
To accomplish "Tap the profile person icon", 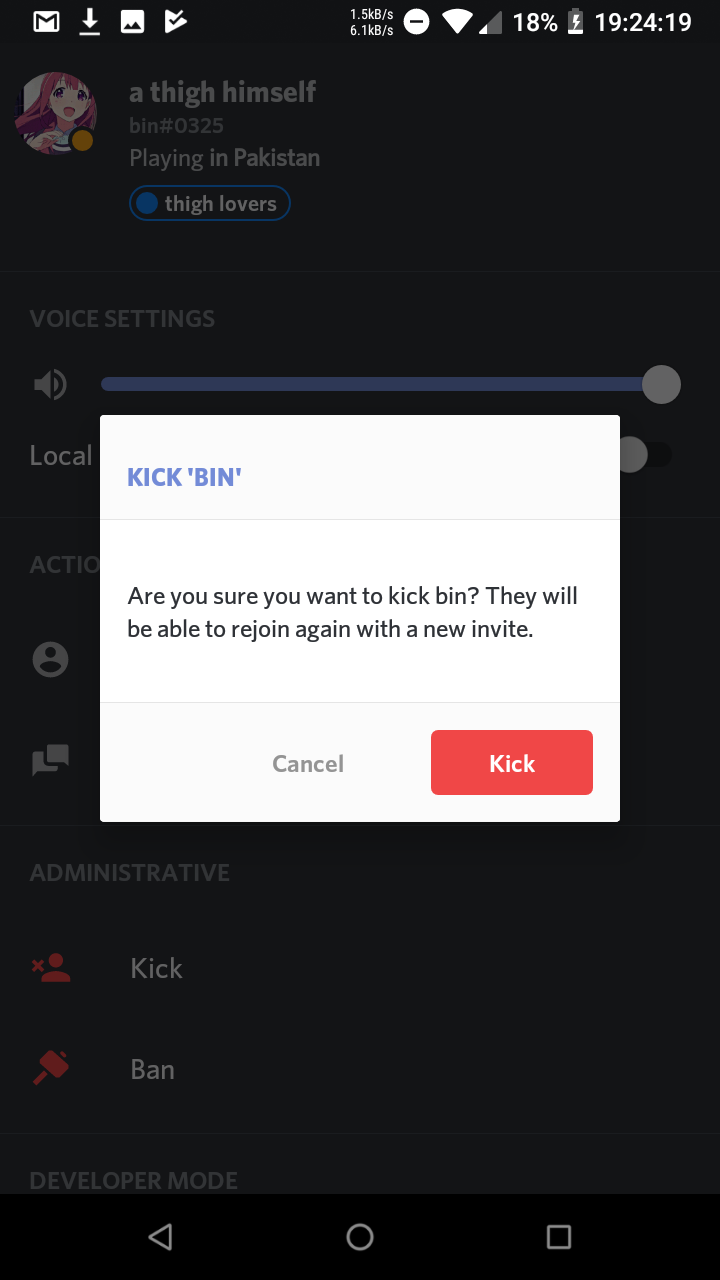I will pos(50,660).
